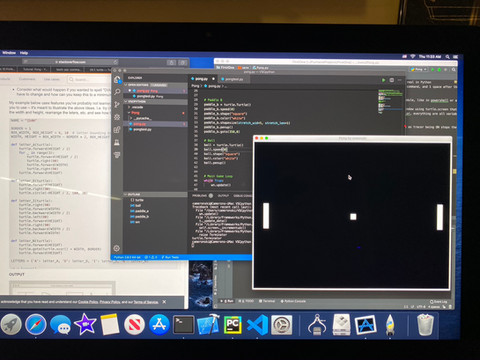Open Run and Debug view in VS Code

pyautogui.click(x=117, y=117)
